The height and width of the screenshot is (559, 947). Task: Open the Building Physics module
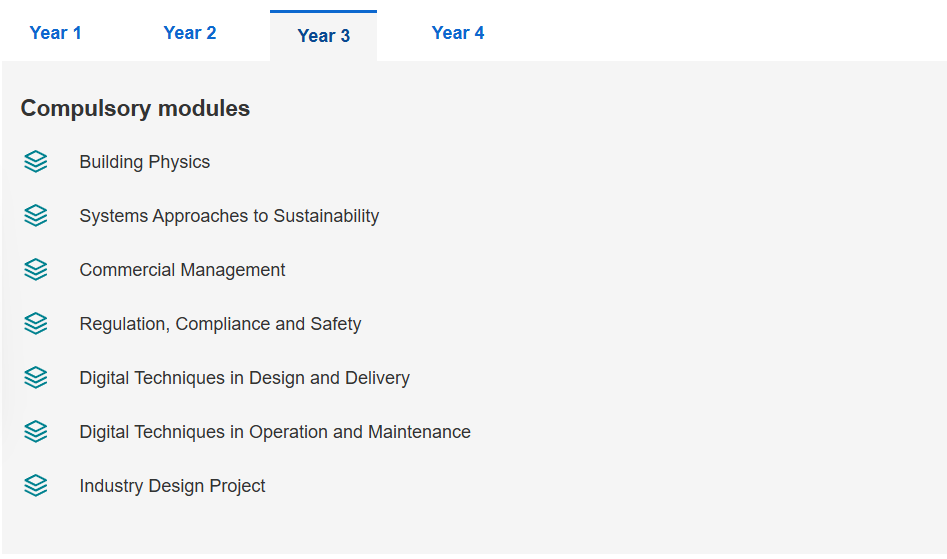[x=145, y=162]
